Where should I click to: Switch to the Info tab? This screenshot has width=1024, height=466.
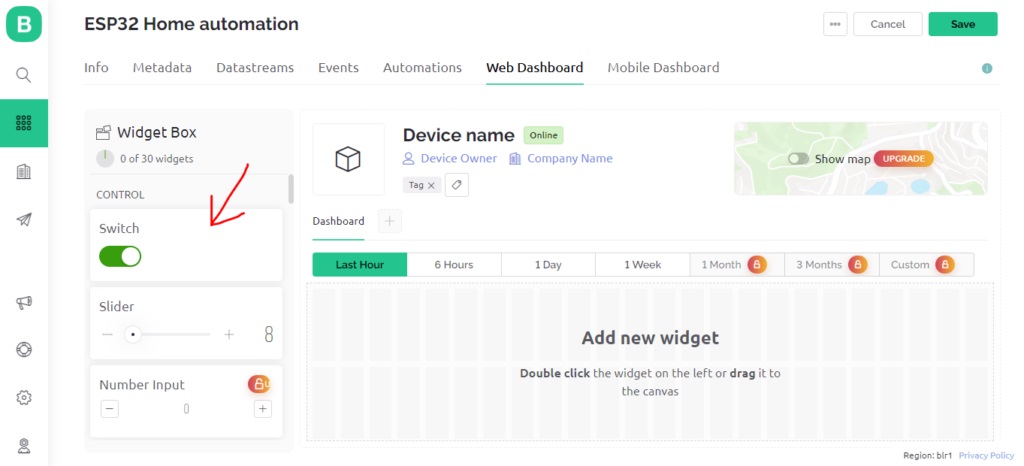[x=96, y=68]
